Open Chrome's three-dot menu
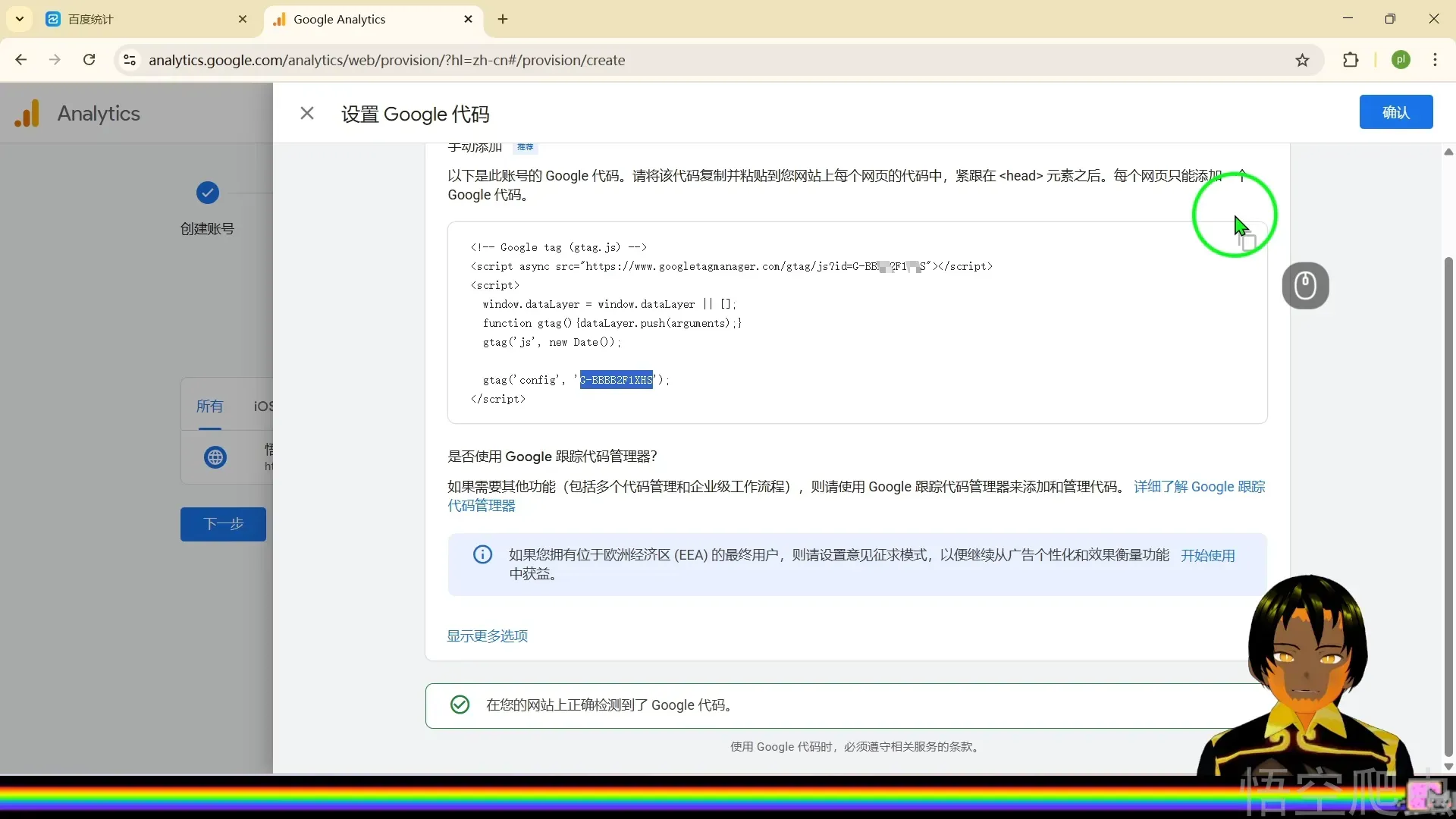The image size is (1456, 819). click(x=1436, y=59)
